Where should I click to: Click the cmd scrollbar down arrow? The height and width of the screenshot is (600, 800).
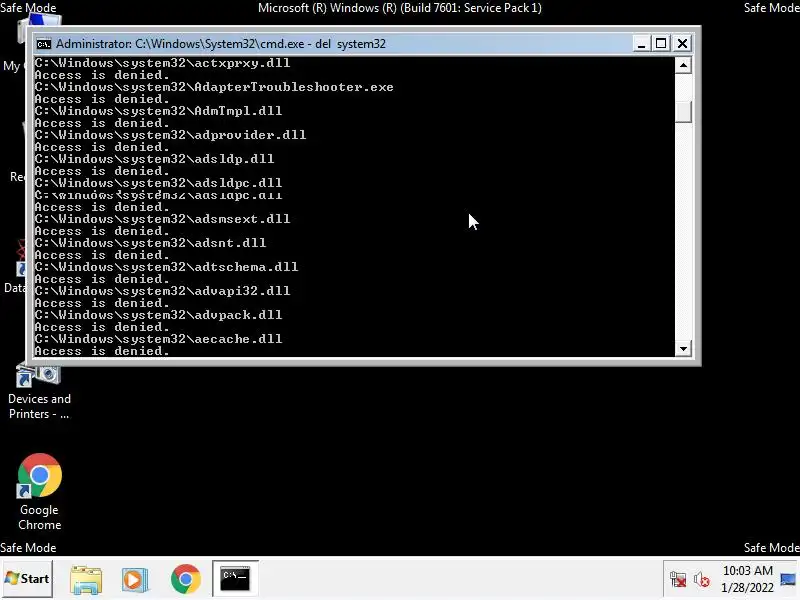[683, 349]
